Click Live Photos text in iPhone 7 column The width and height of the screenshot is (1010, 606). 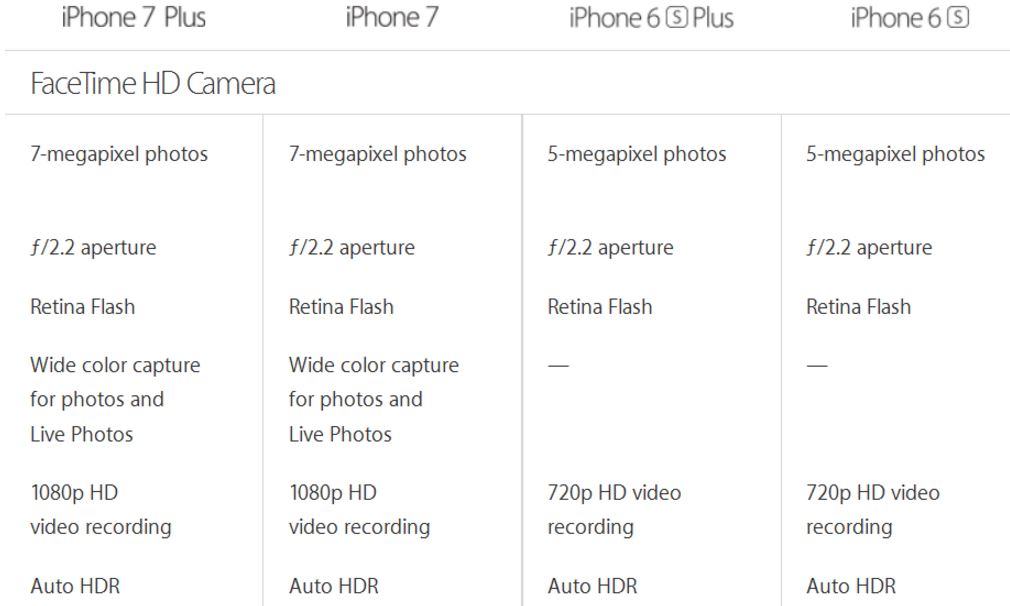coord(340,434)
